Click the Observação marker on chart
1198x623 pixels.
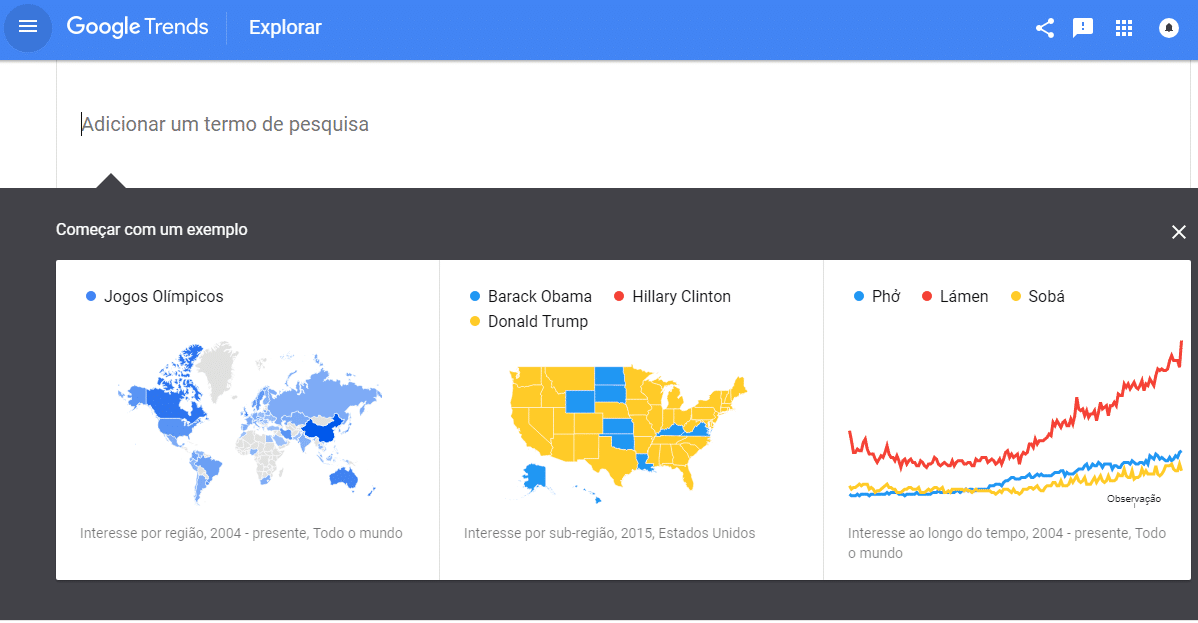point(1134,499)
